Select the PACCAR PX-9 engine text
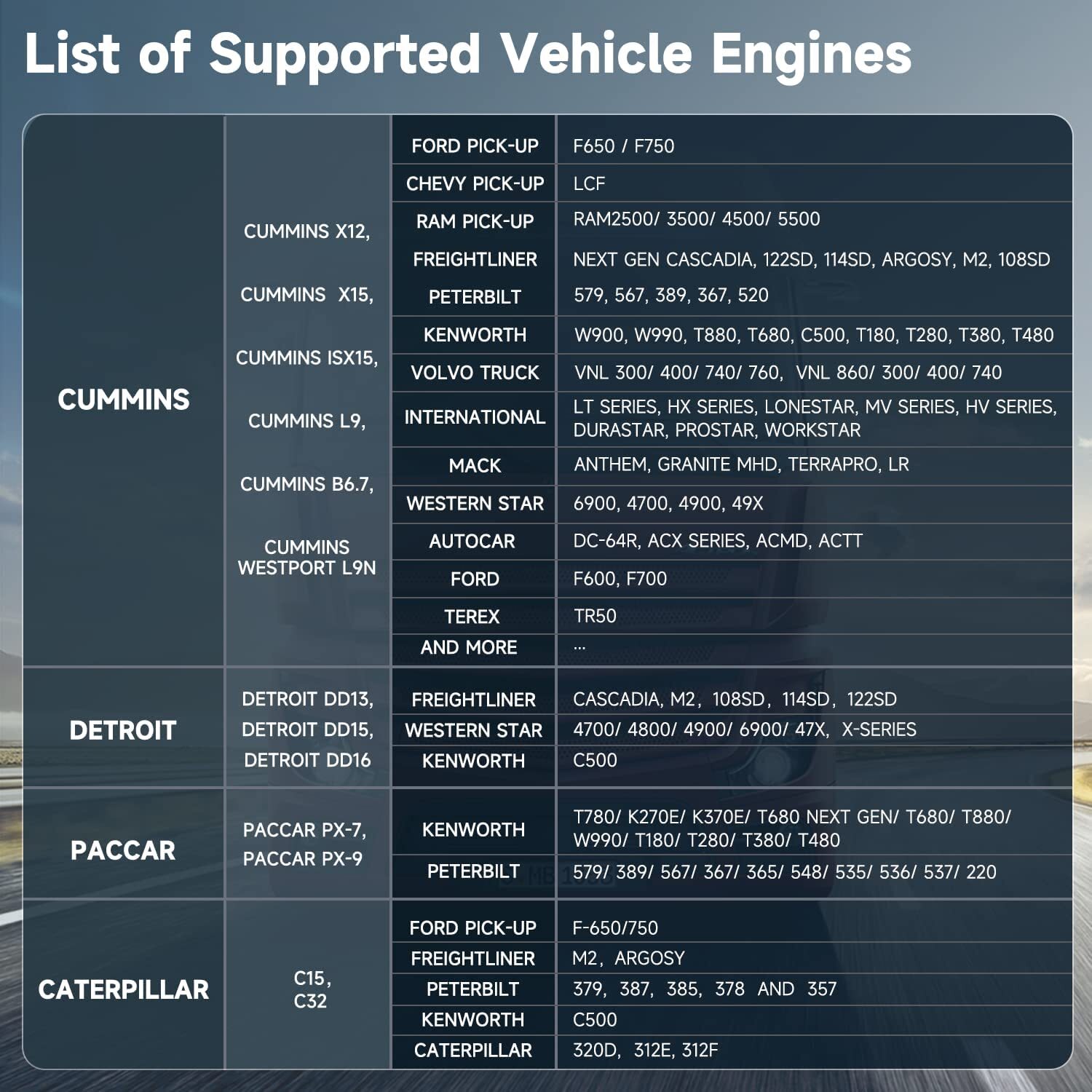The height and width of the screenshot is (1092, 1092). (x=303, y=859)
